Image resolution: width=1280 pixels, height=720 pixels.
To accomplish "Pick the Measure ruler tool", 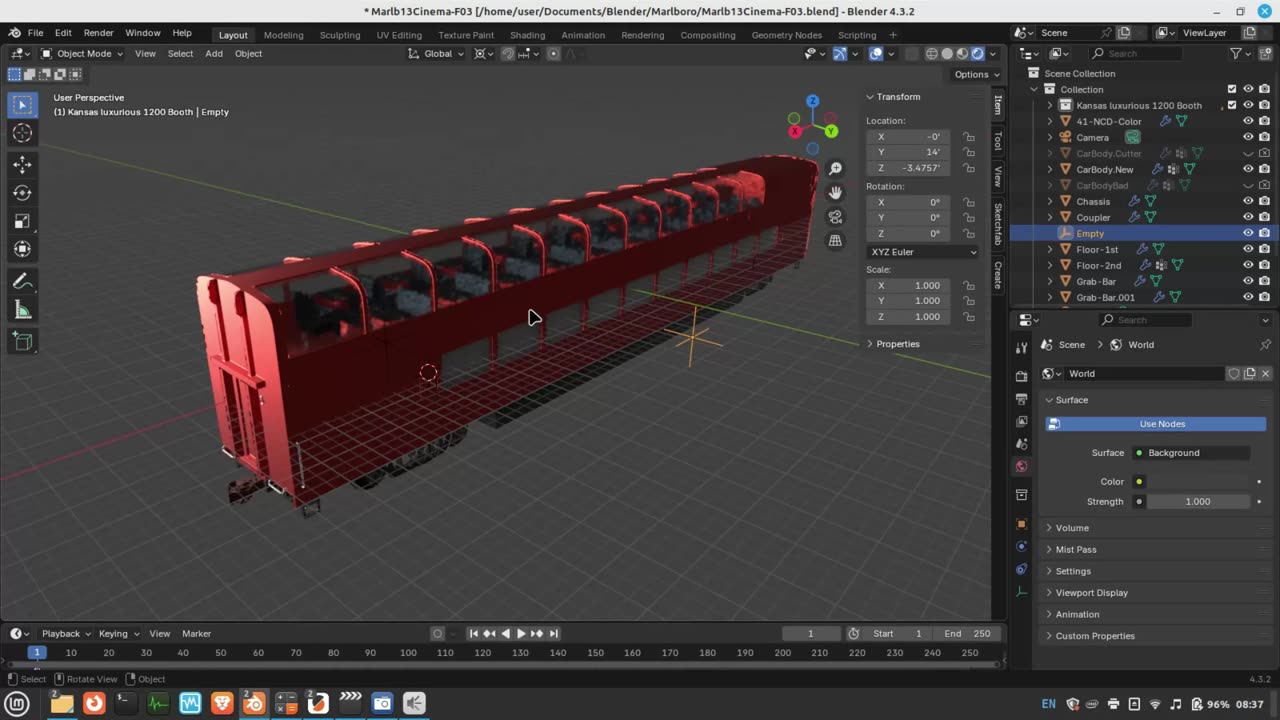I will coord(22,311).
